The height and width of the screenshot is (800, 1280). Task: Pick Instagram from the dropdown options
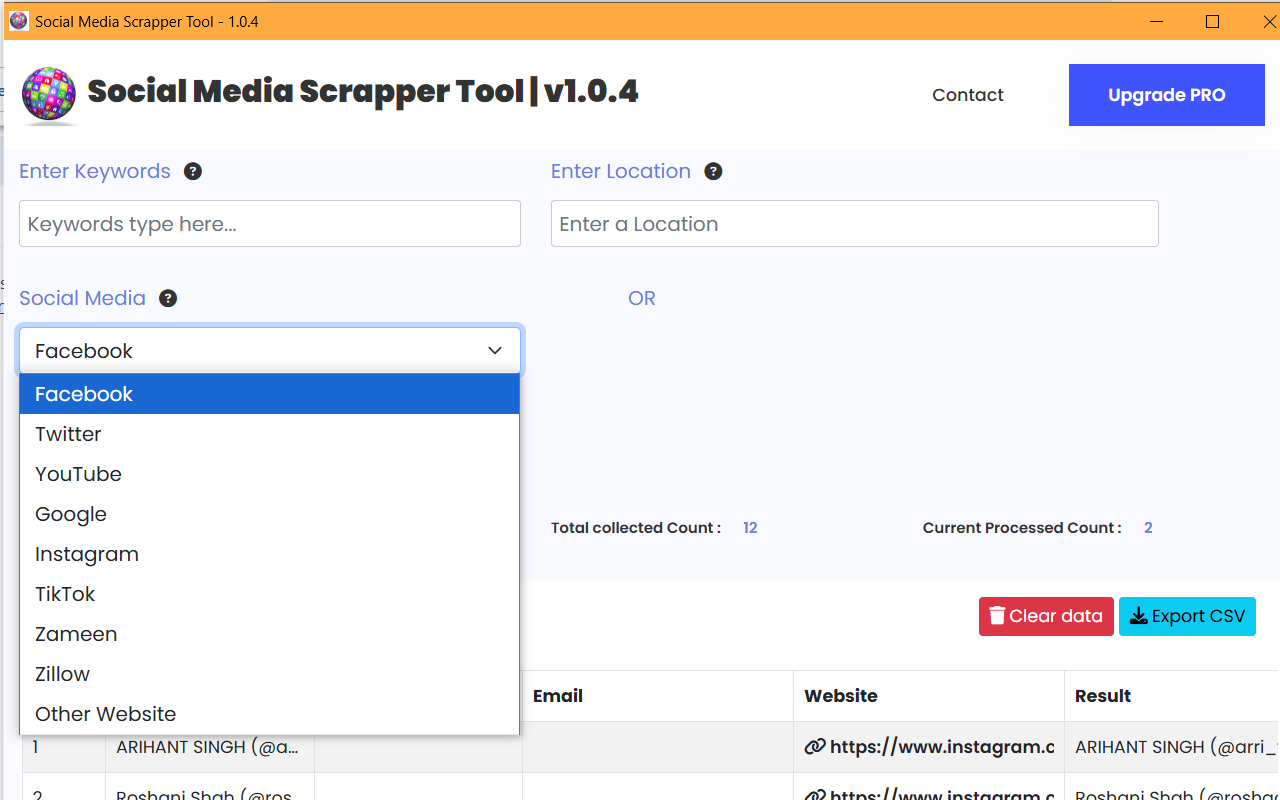pyautogui.click(x=270, y=554)
